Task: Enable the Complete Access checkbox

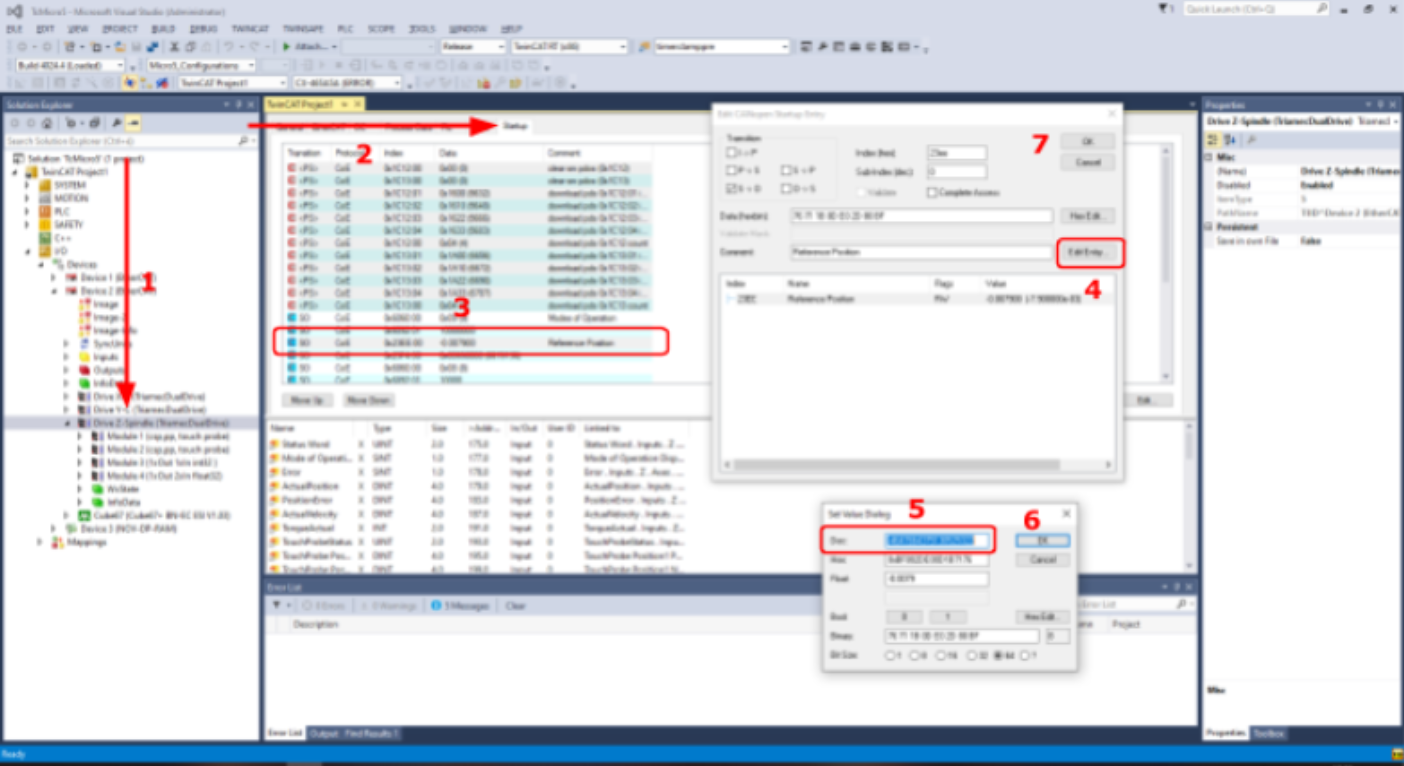Action: (931, 192)
